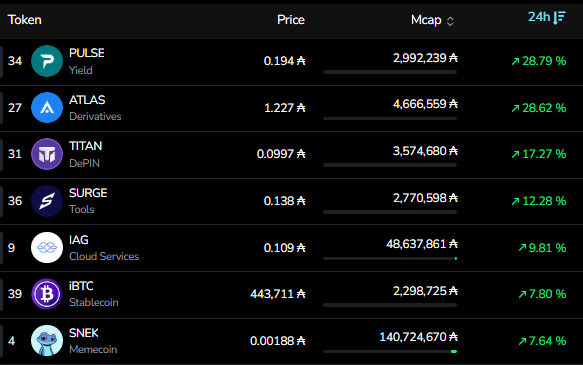Select the Memecoin category under SNEK
Screen dimensions: 583x365
tap(93, 349)
